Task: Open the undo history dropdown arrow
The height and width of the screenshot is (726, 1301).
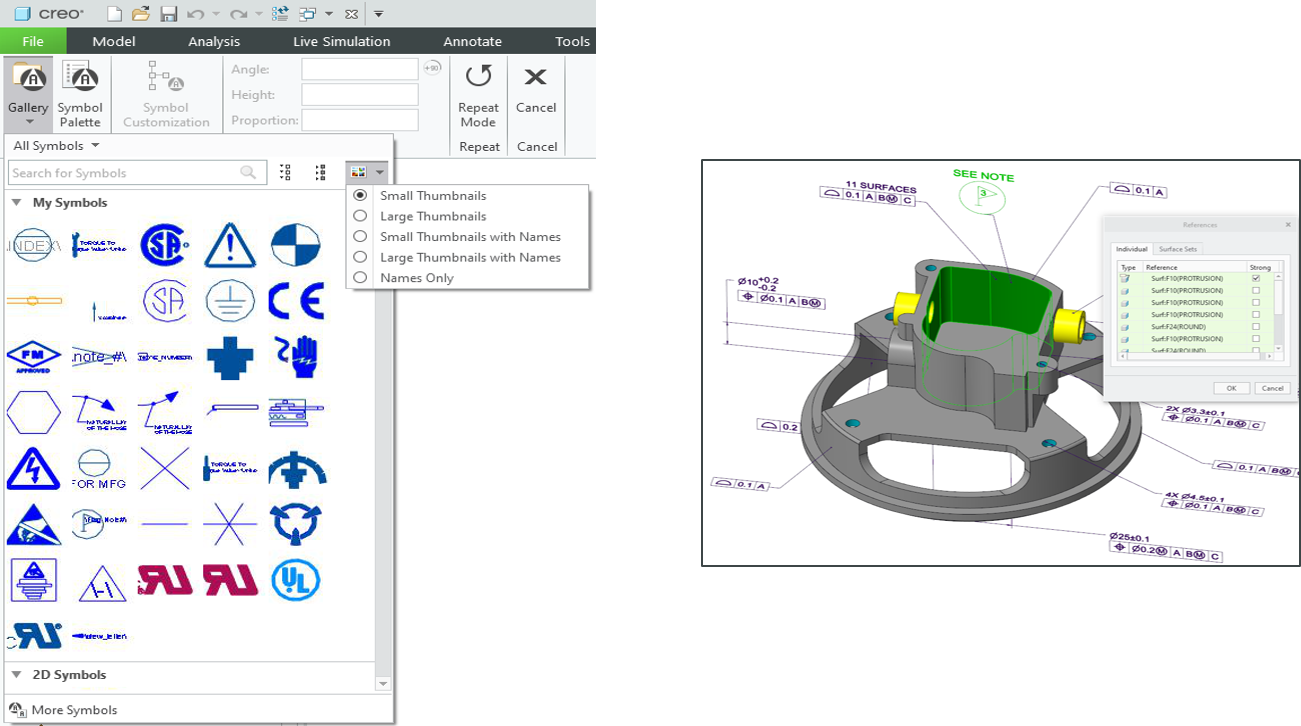Action: (x=216, y=14)
